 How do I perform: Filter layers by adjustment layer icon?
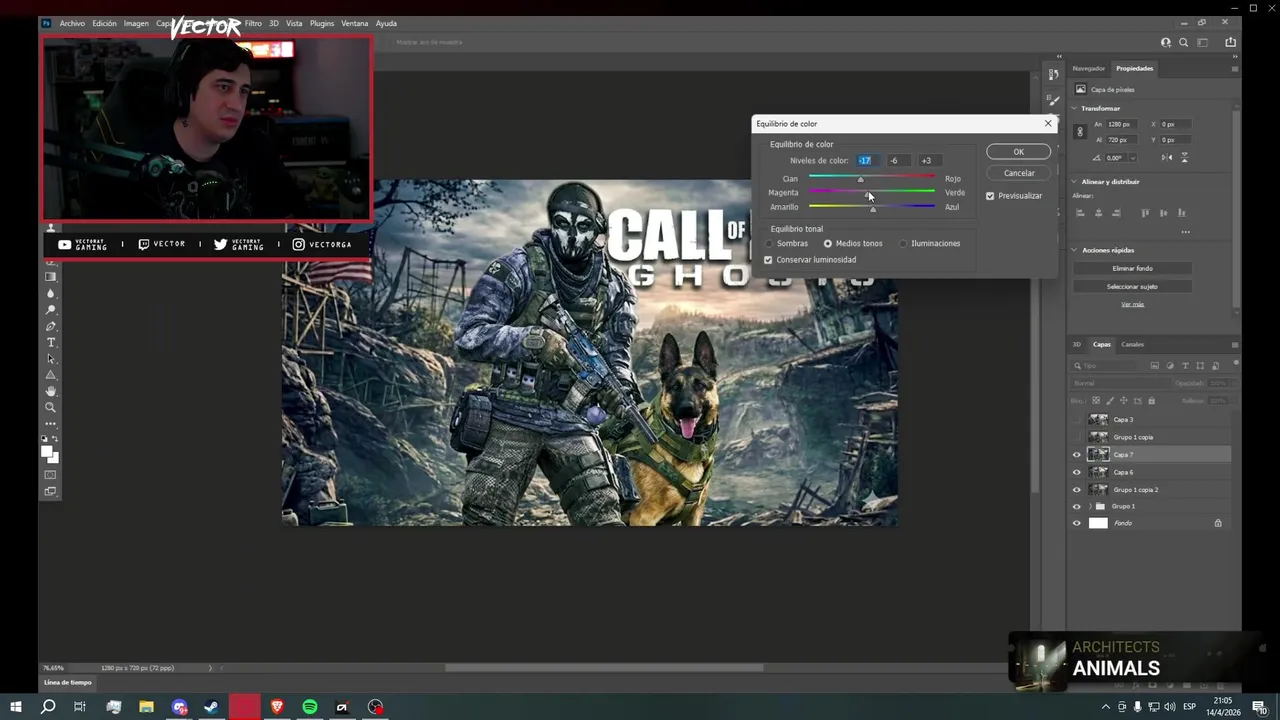coord(1170,366)
